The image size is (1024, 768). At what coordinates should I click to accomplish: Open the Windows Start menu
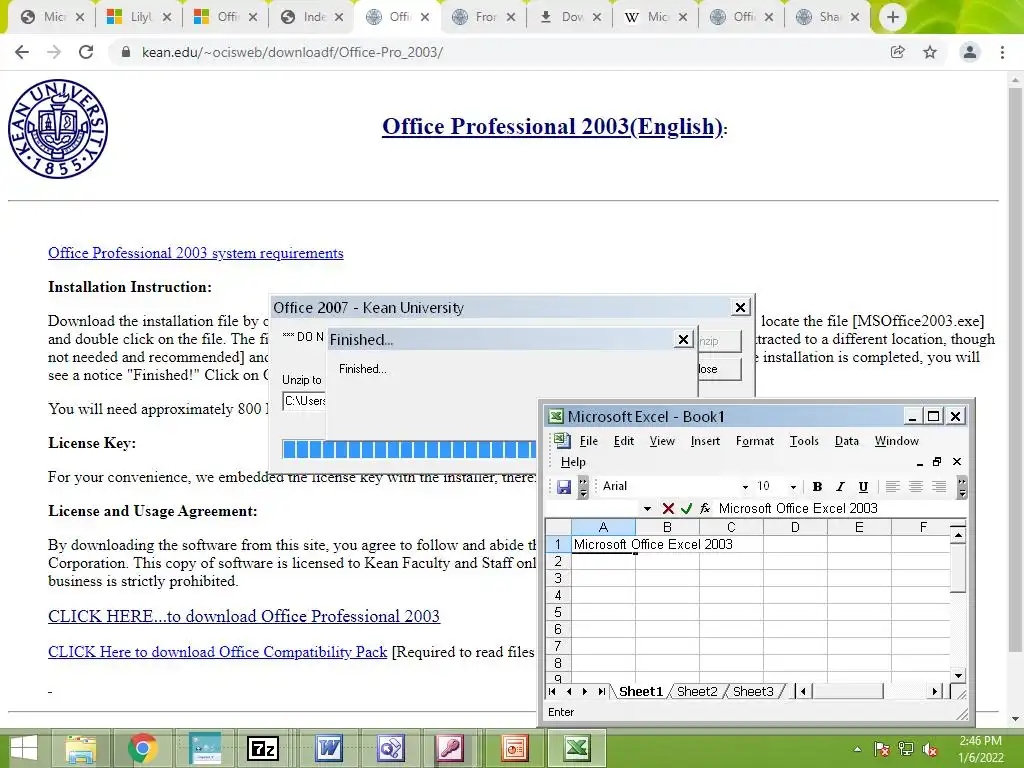(24, 748)
